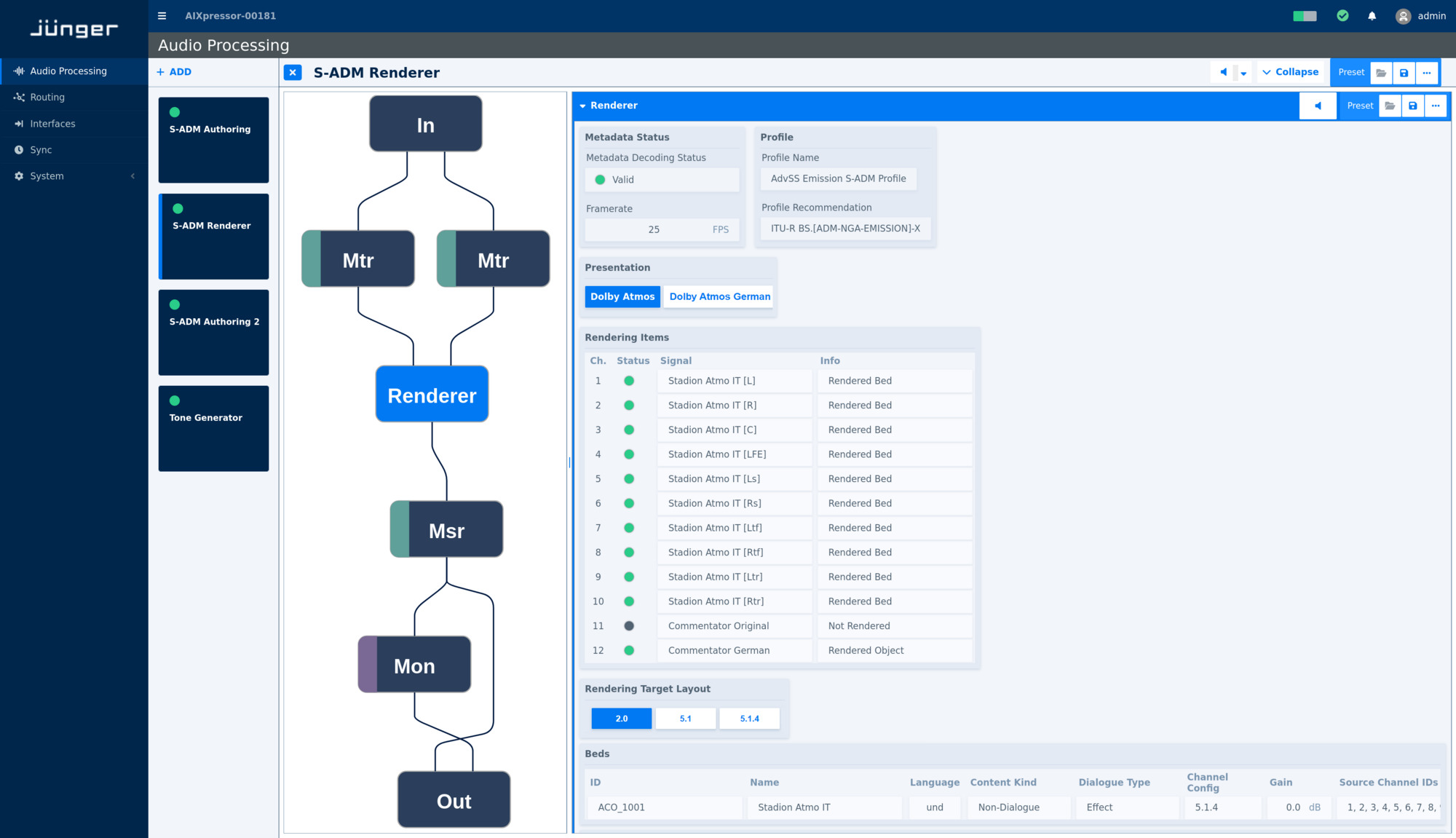This screenshot has width=1456, height=838.
Task: Select the Tone Generator processor tile
Action: tap(213, 429)
